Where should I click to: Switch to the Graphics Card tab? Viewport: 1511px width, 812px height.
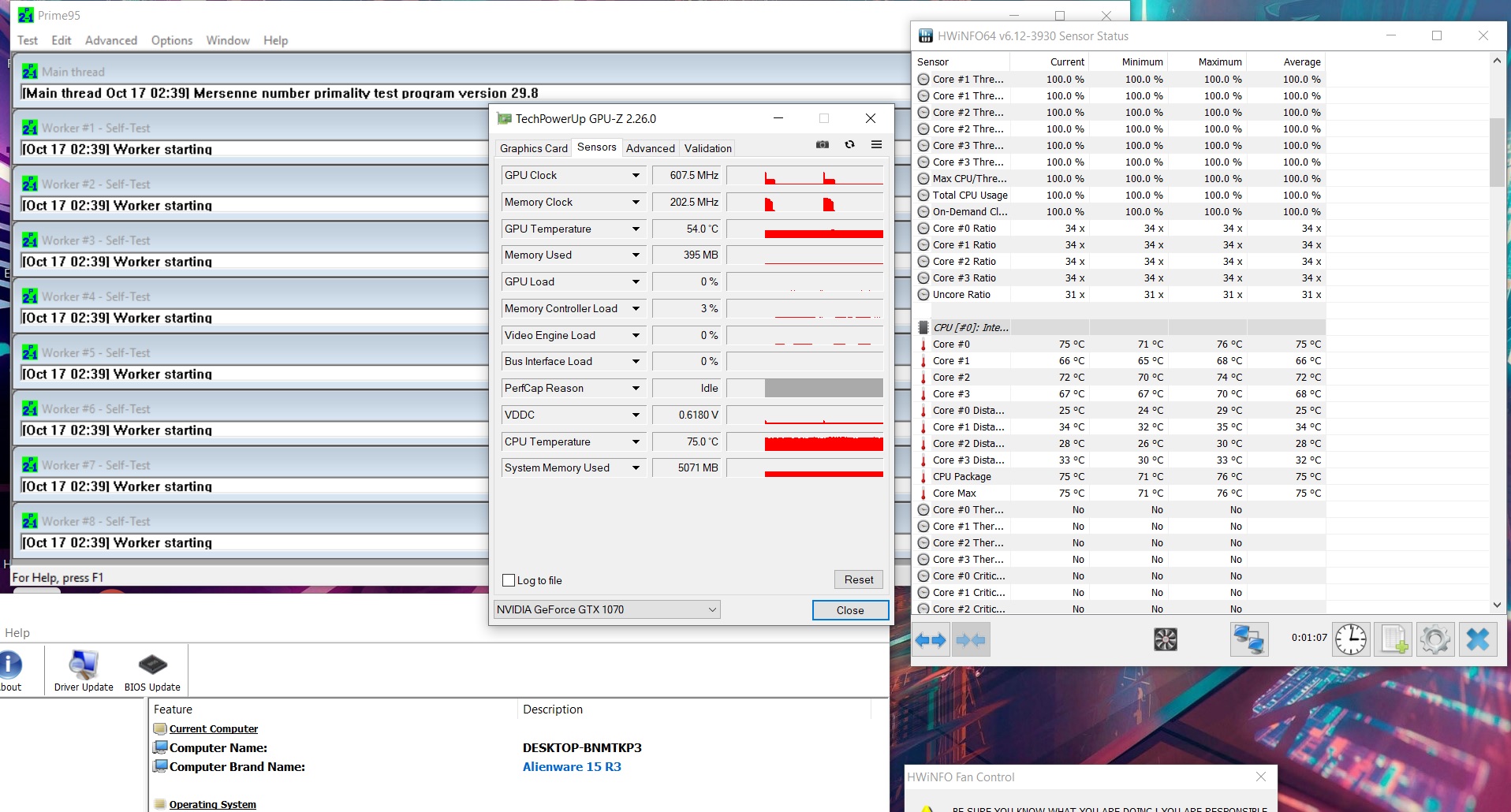(534, 148)
